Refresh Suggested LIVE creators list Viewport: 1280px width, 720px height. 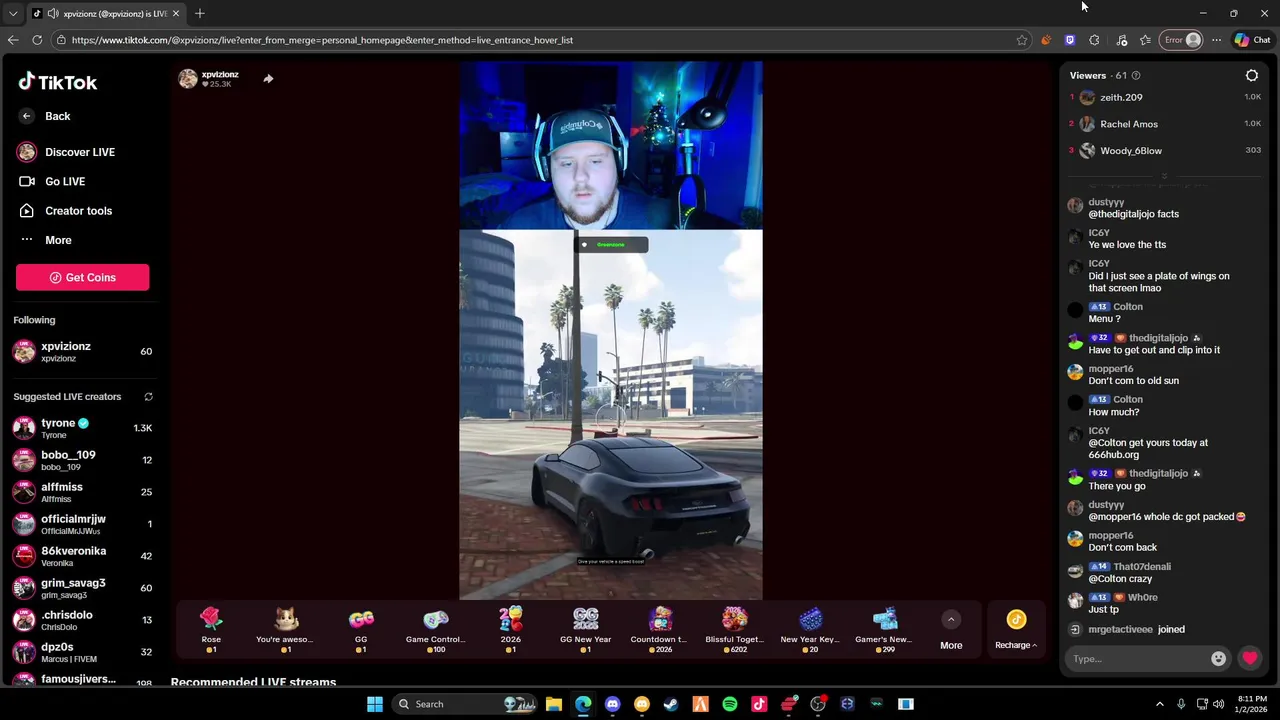click(x=148, y=397)
